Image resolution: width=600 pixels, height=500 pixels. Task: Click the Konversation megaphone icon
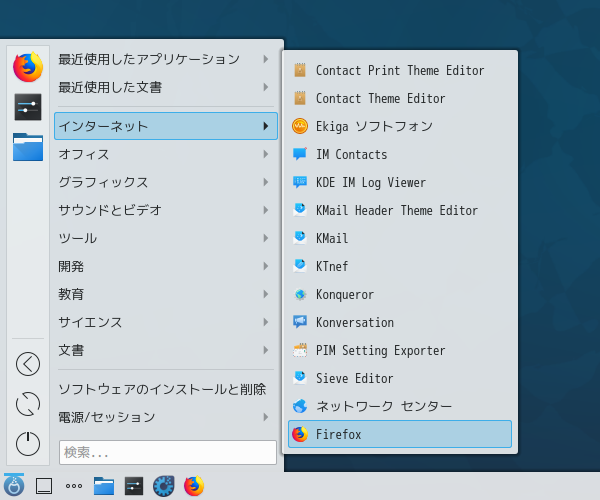pyautogui.click(x=300, y=322)
